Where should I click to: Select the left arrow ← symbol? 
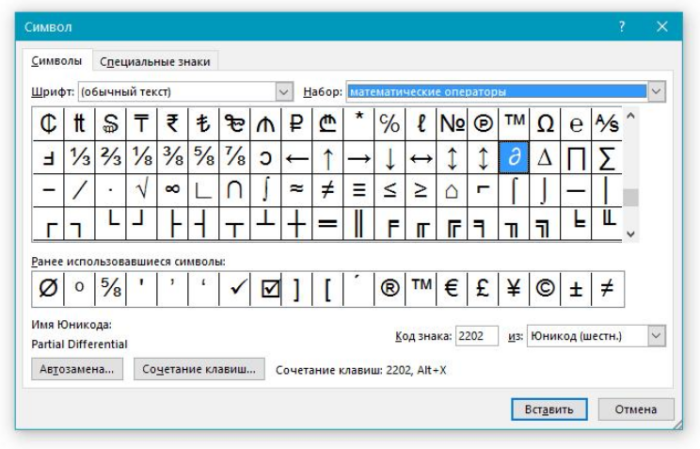(296, 158)
